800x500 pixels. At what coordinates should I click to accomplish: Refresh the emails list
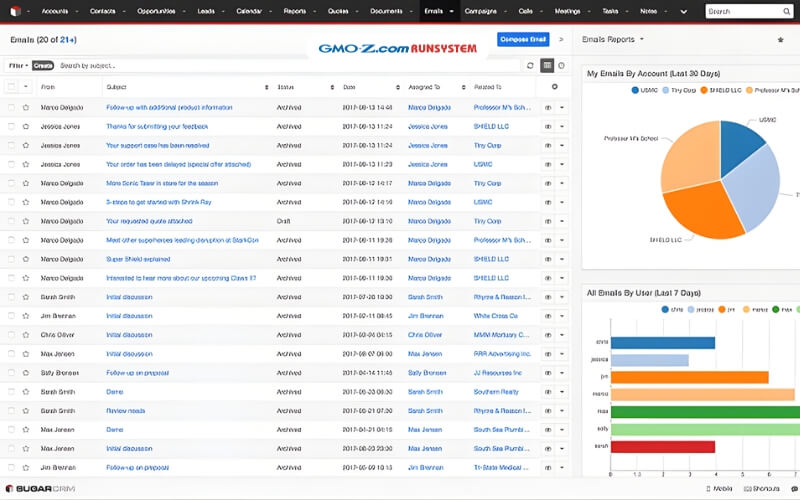pyautogui.click(x=530, y=65)
